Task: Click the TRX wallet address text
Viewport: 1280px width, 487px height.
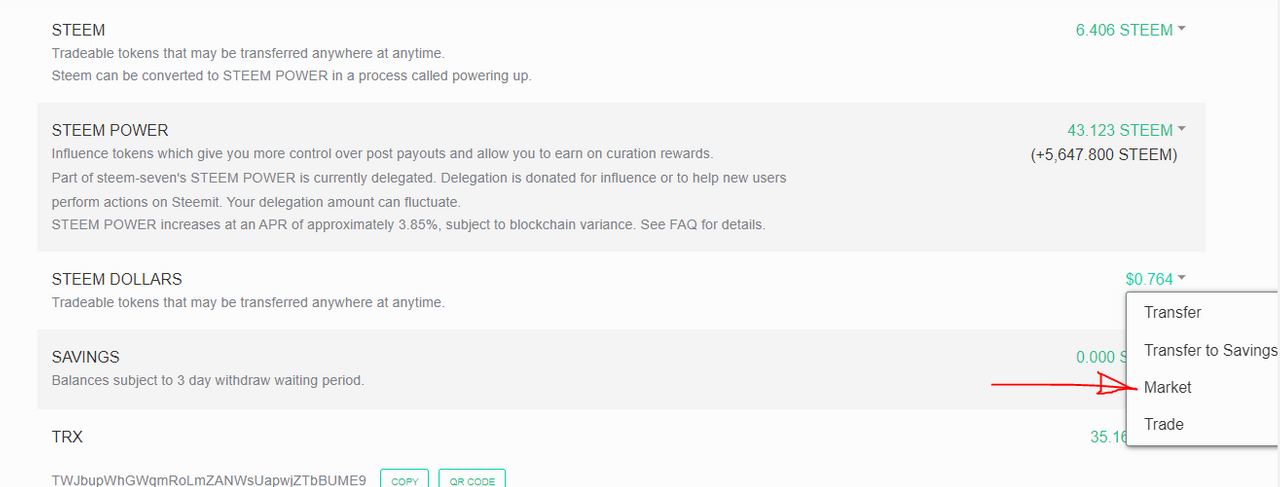Action: tap(209, 480)
